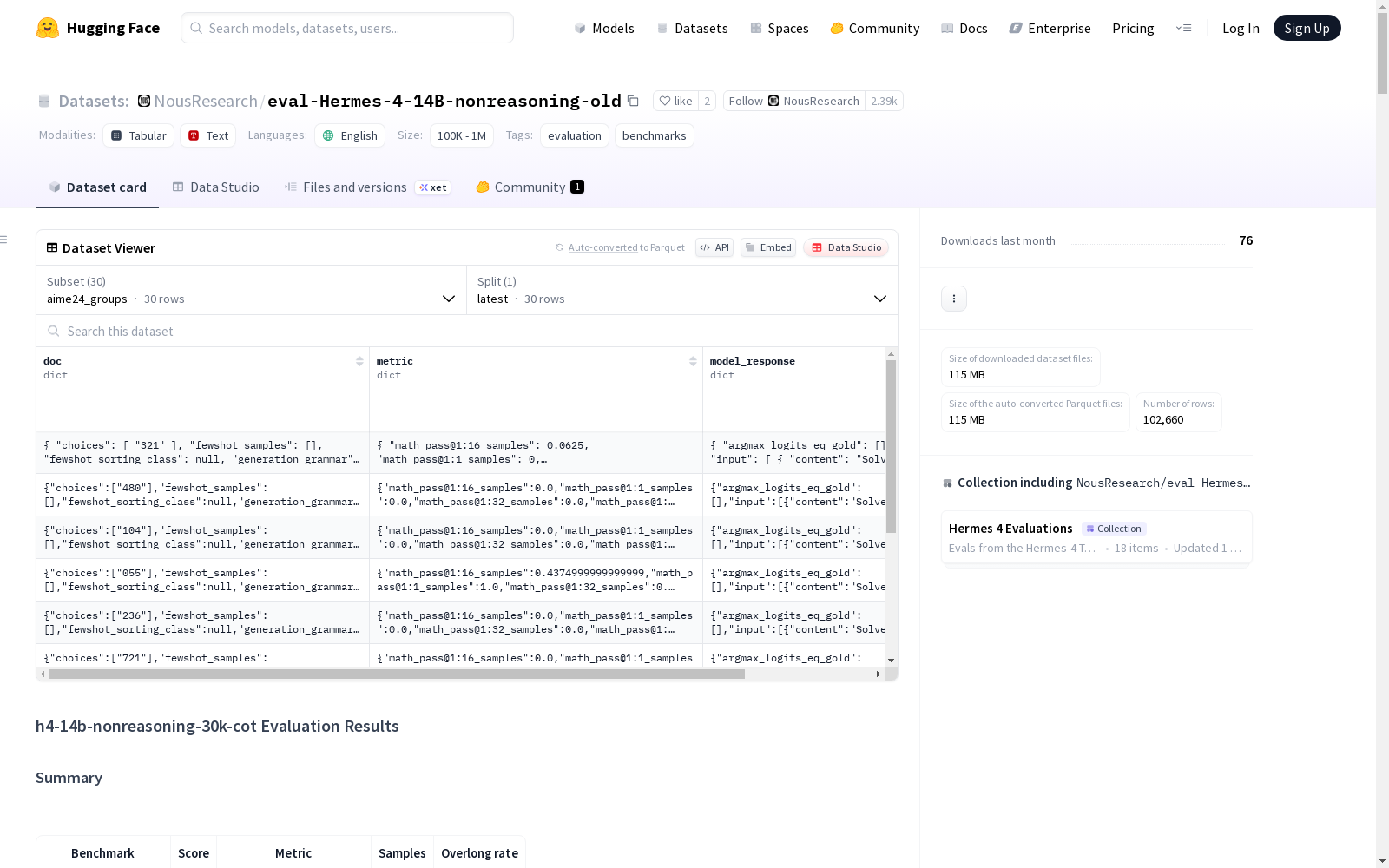Open the three-dot options button
The image size is (1389, 868).
coord(954,299)
